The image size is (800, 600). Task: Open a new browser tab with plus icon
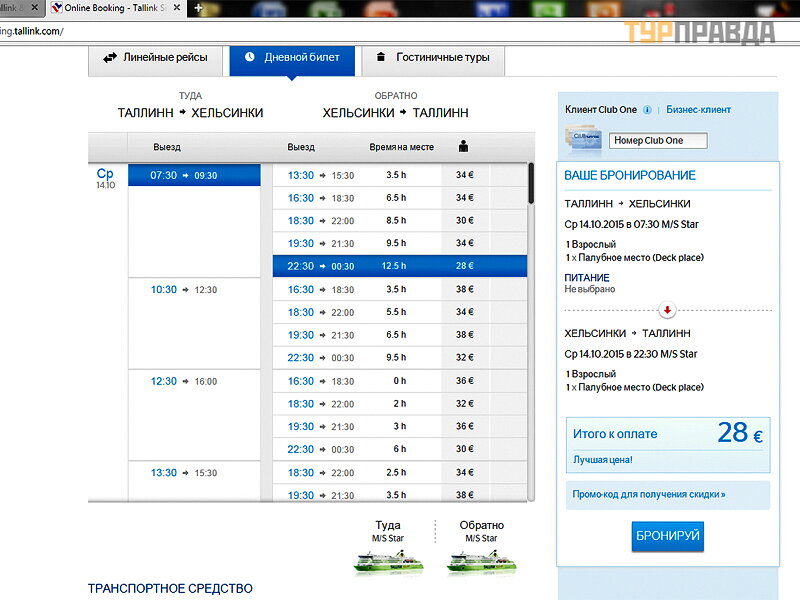[198, 8]
